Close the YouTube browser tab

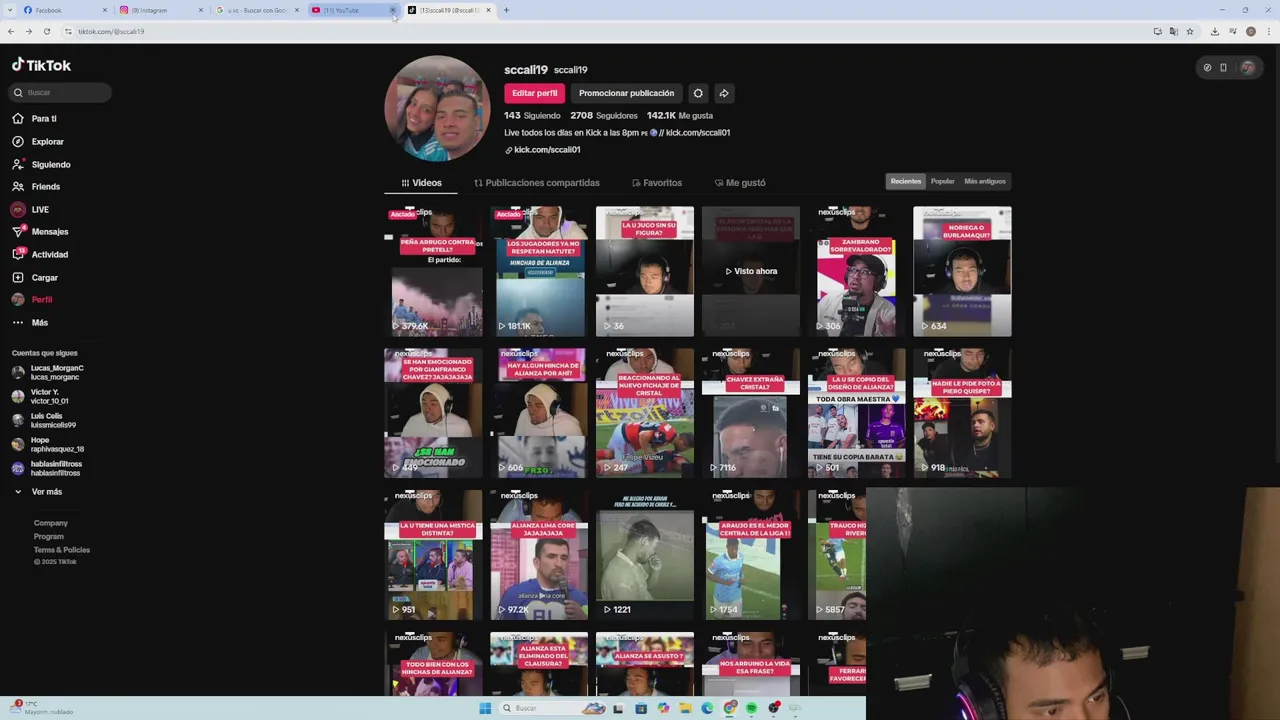click(392, 10)
